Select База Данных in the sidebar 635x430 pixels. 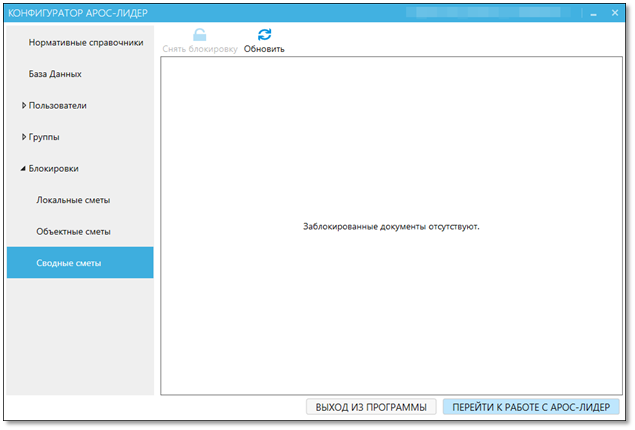click(55, 74)
